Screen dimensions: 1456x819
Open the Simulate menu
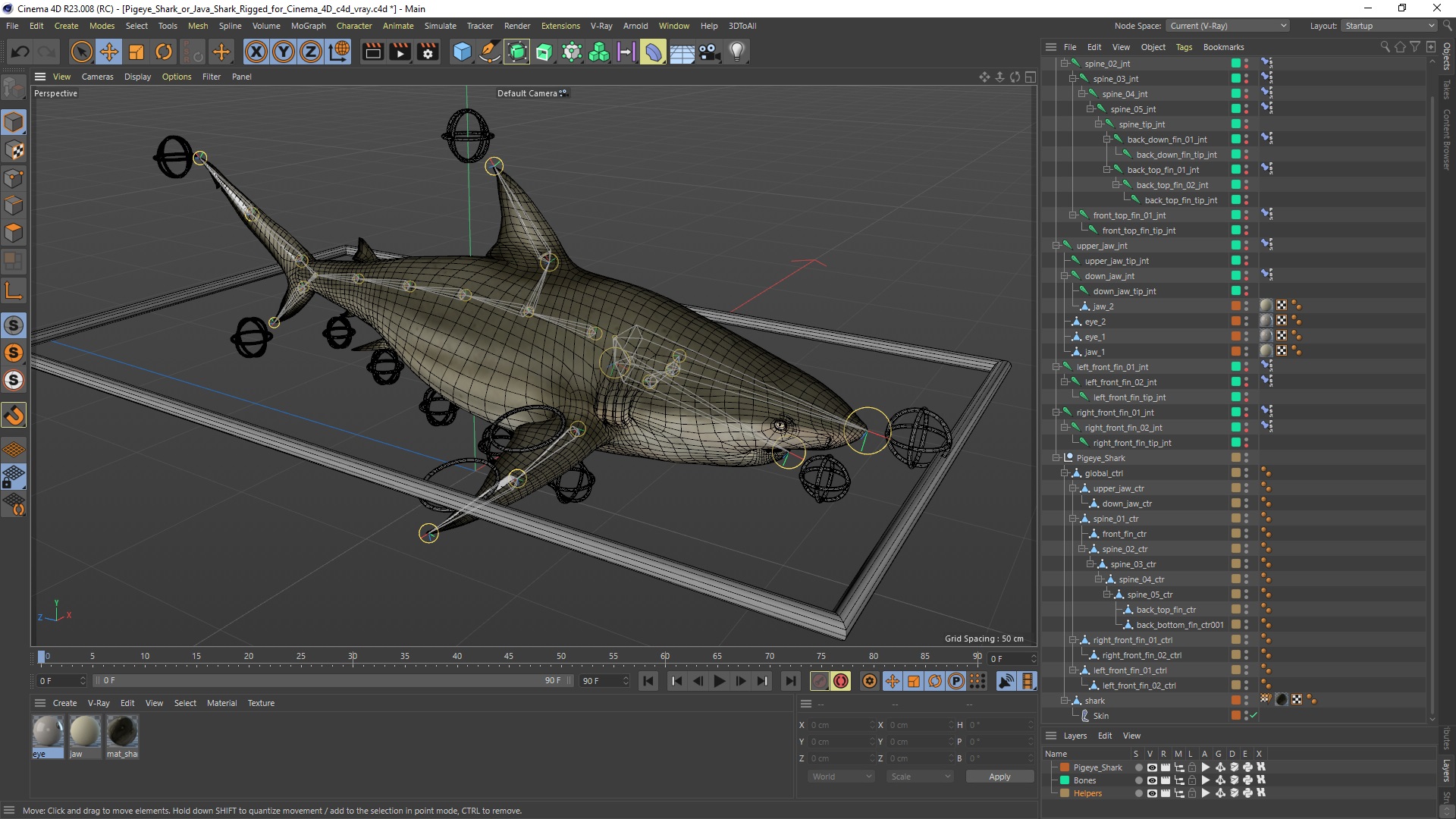[440, 26]
